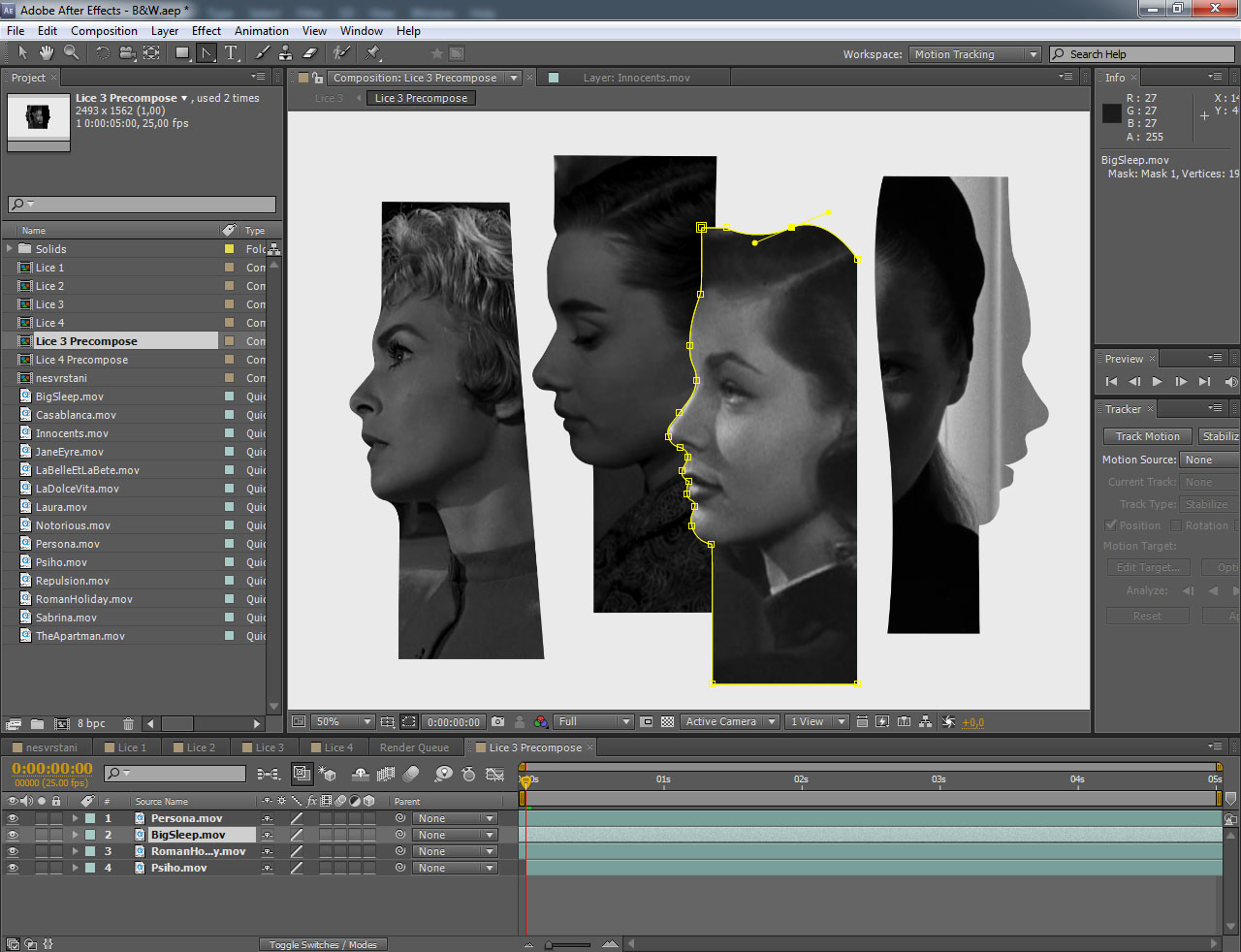The image size is (1241, 952).
Task: Click Toggle Switches / Modes button
Action: [323, 945]
